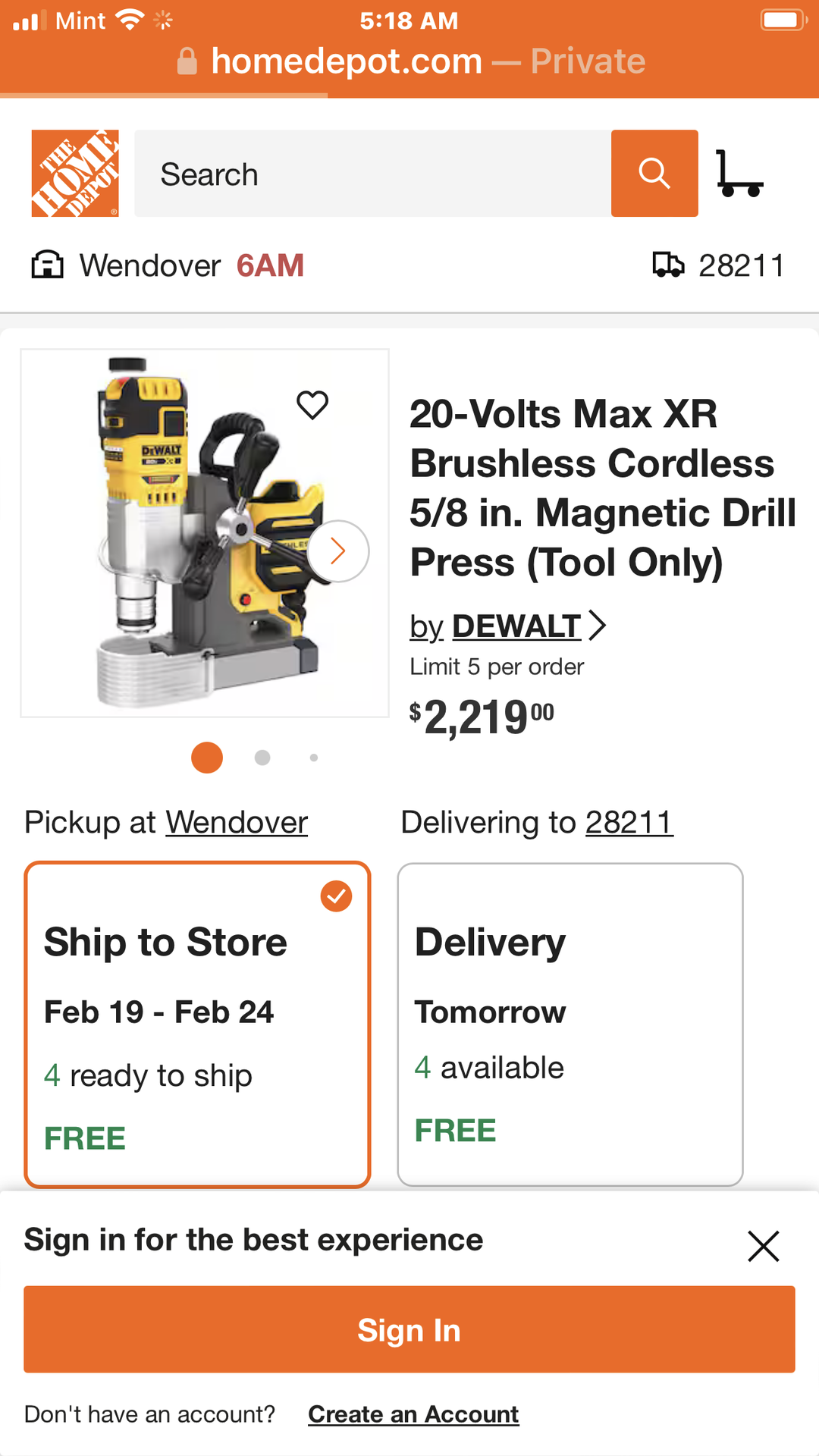Open the Create an Account link
819x1456 pixels.
coord(413,1414)
